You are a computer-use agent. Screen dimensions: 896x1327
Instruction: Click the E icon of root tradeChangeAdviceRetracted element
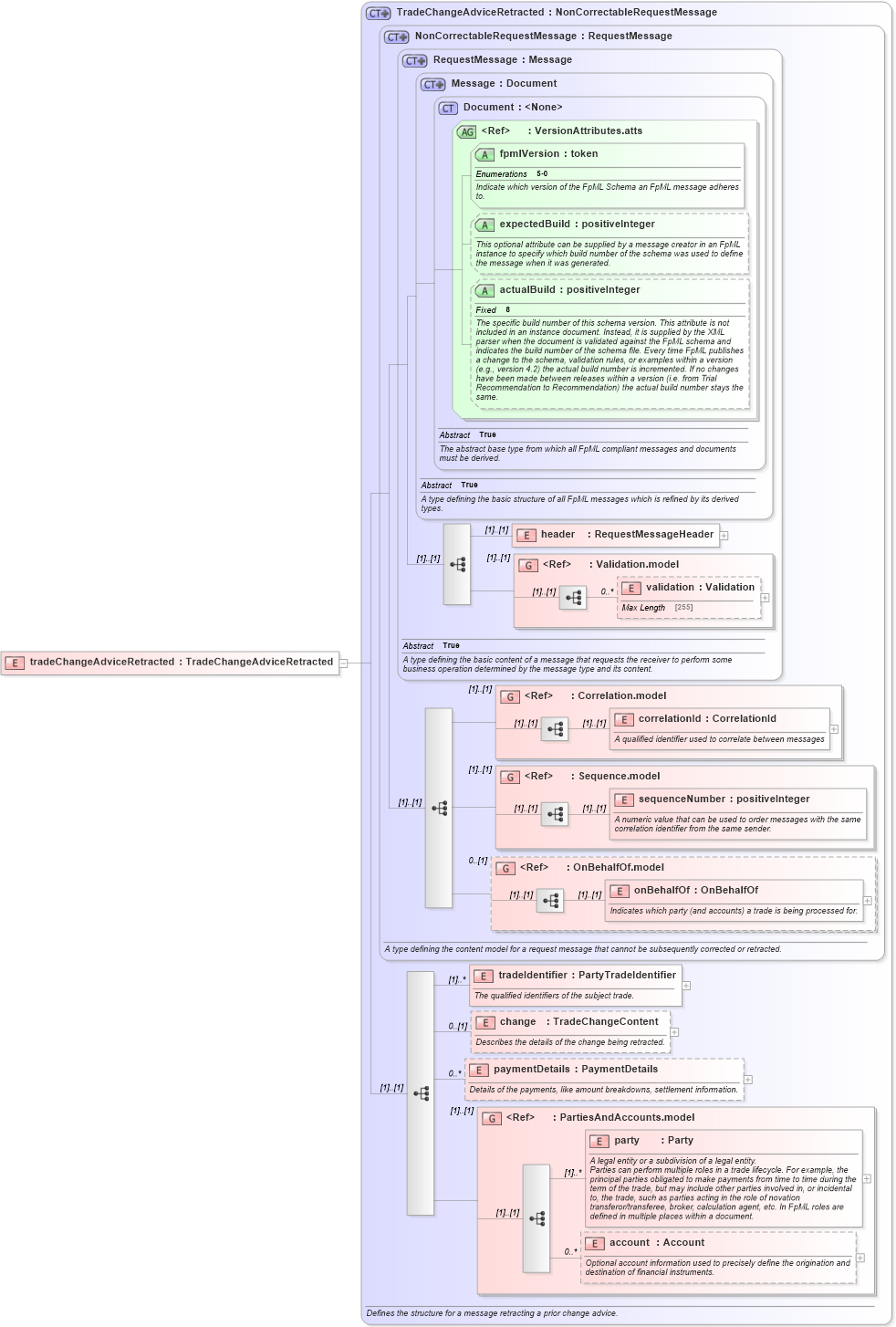click(x=14, y=663)
